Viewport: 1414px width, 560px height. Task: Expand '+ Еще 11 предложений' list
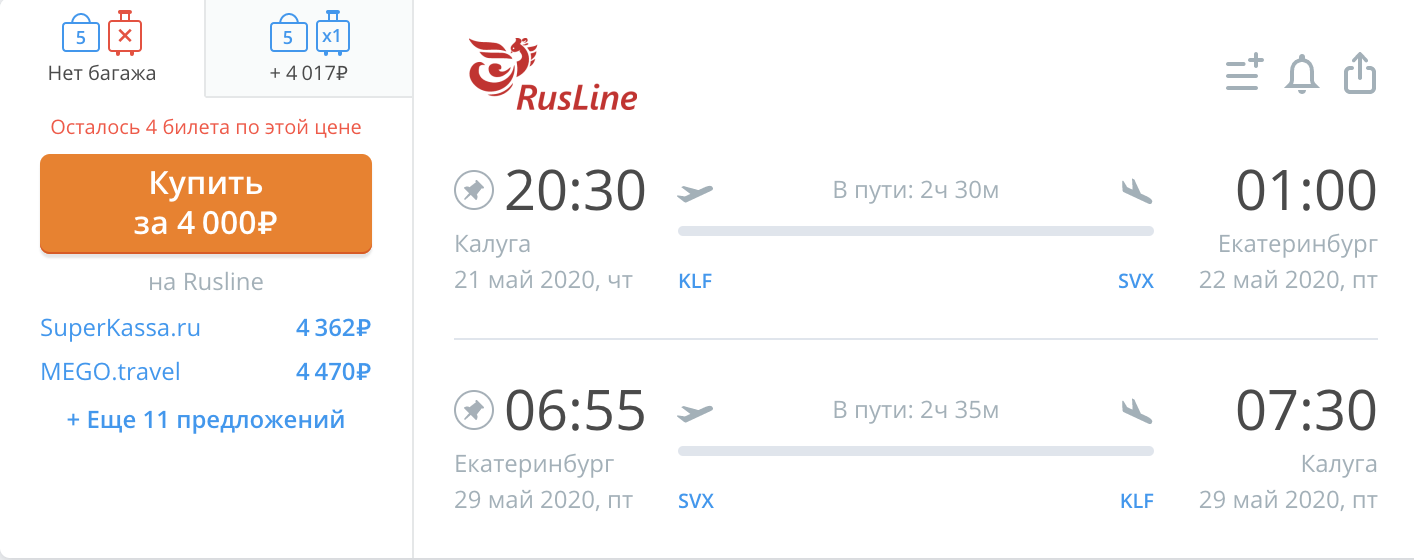tap(206, 419)
